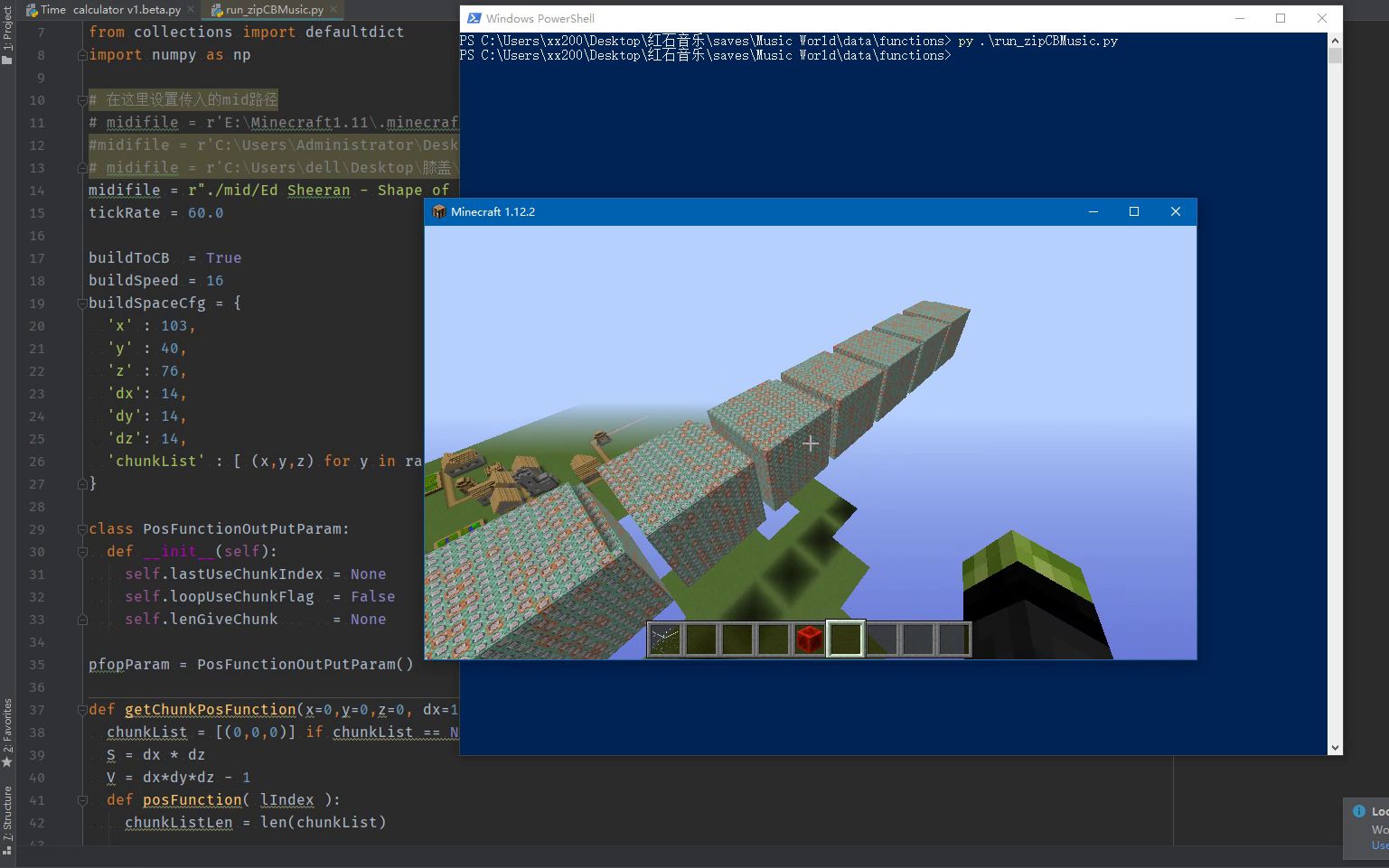Viewport: 1389px width, 868px height.
Task: Collapse the PosFunctionOutPutParam class at line 29
Action: 82,529
